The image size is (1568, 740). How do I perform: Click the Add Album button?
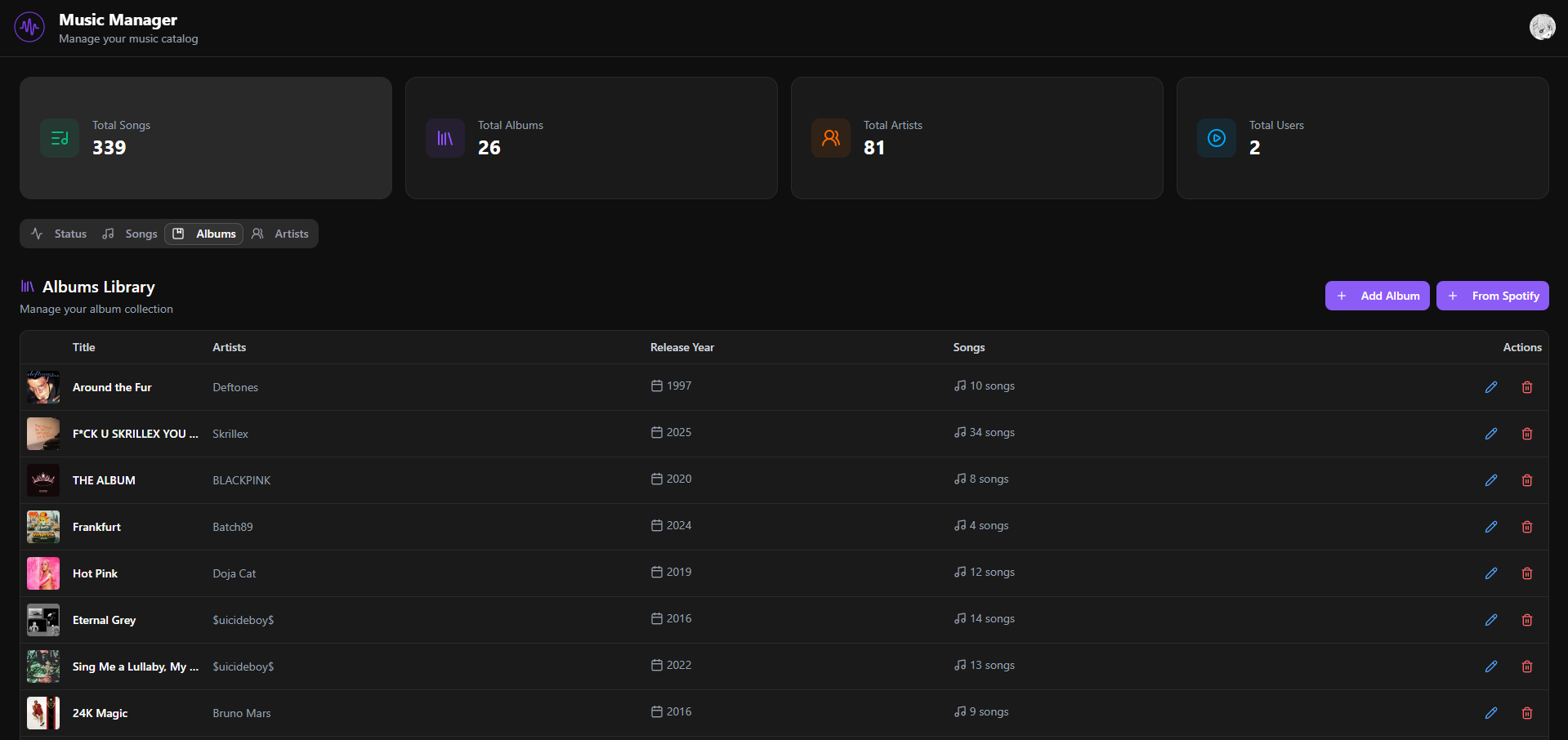[1377, 296]
